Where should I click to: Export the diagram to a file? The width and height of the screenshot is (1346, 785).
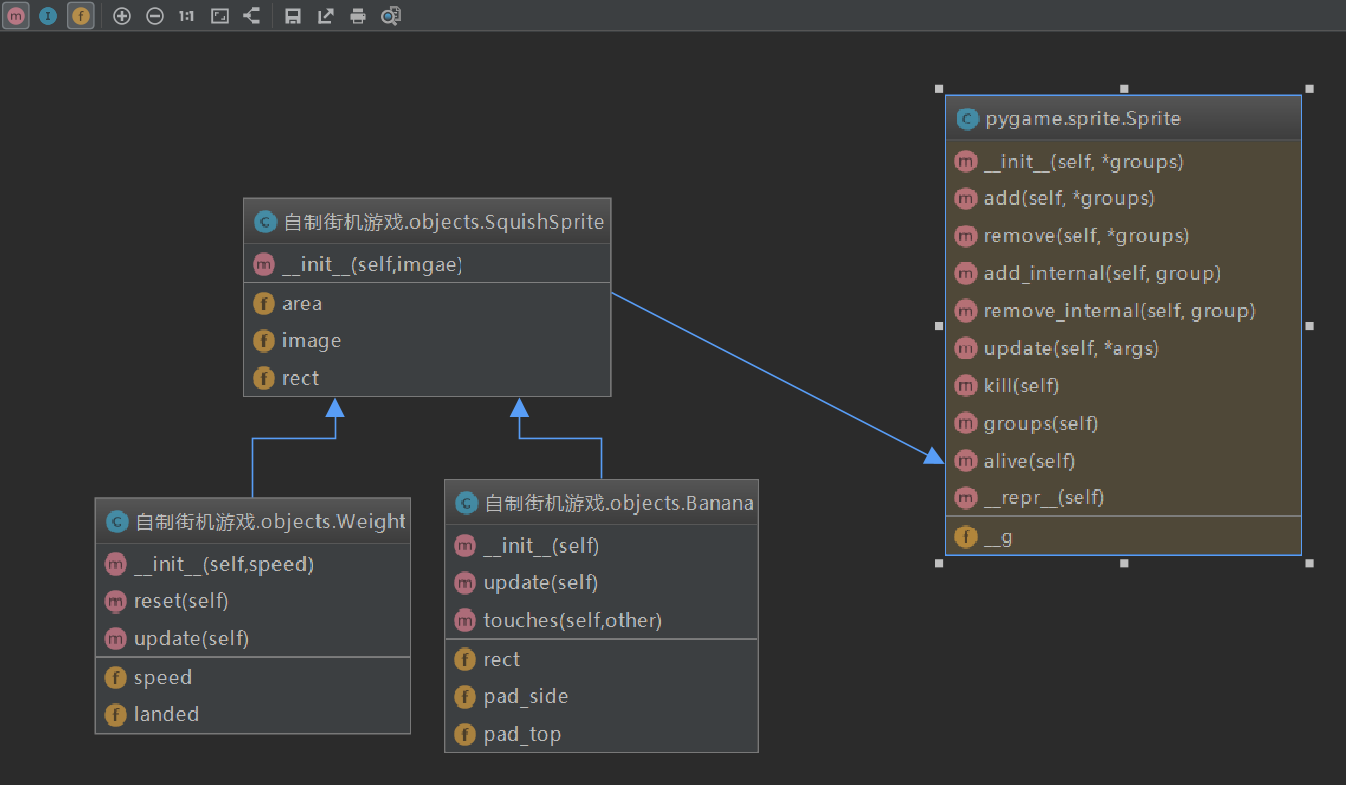325,16
